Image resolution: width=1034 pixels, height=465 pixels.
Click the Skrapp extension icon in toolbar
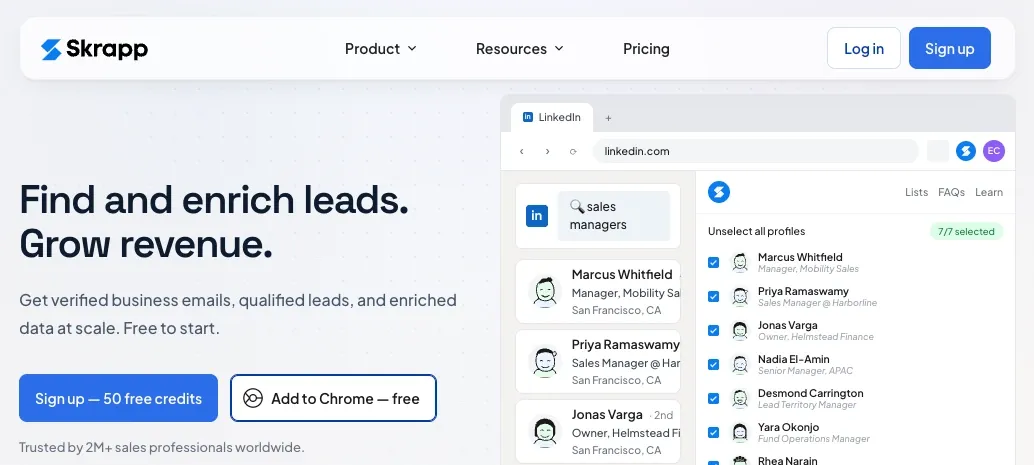click(966, 151)
